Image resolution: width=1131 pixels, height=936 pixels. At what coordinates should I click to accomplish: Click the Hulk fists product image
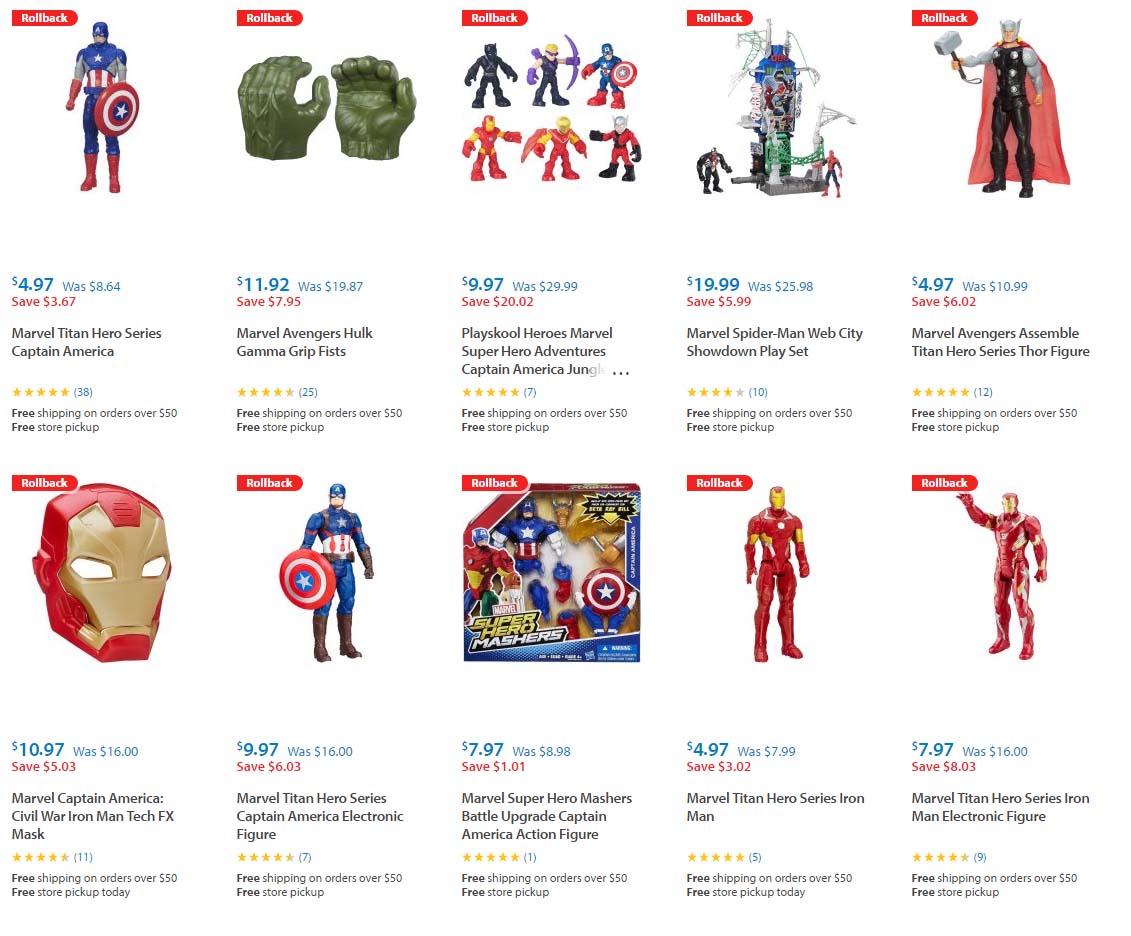coord(327,110)
